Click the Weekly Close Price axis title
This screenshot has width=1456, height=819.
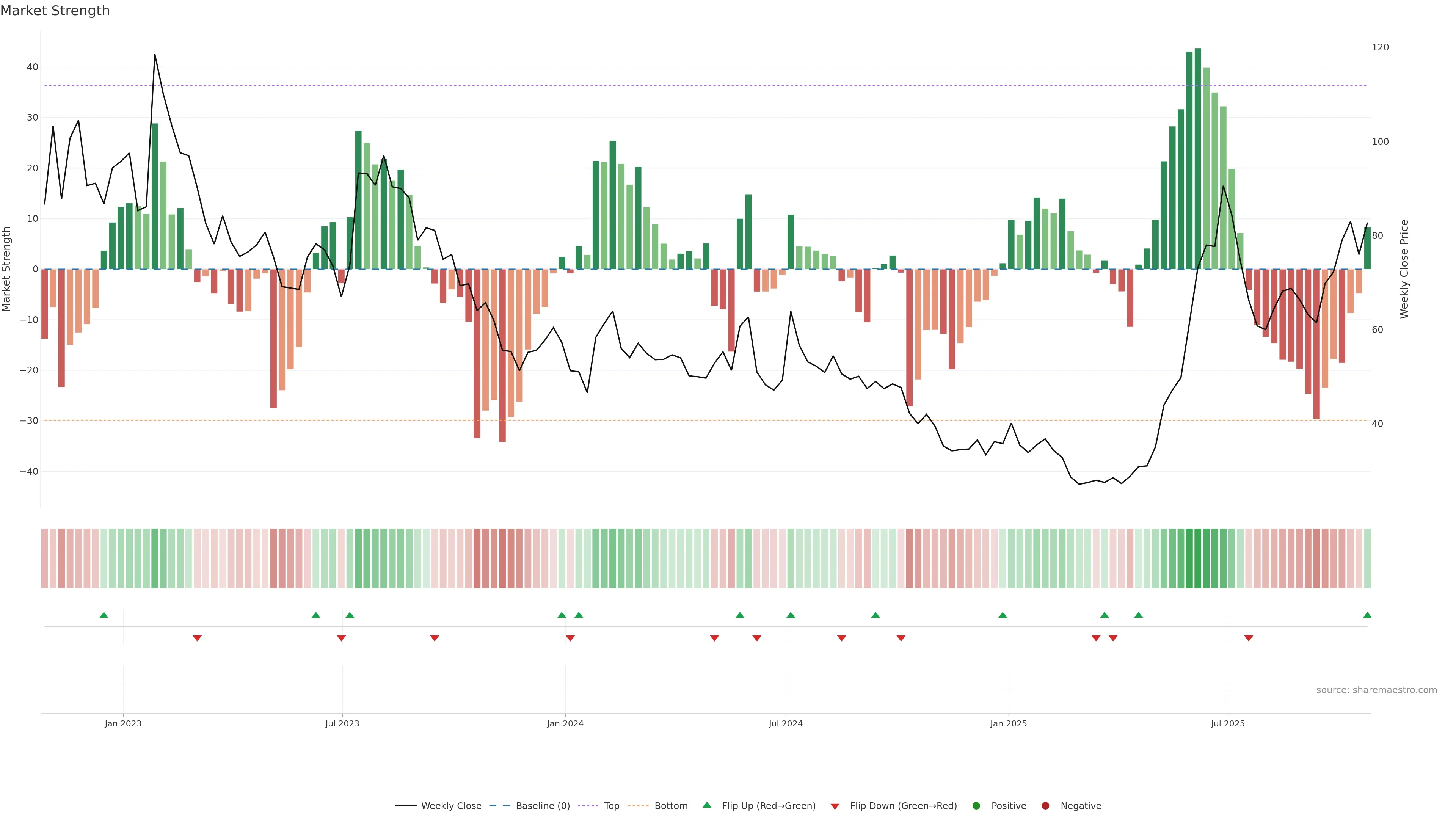[1404, 269]
